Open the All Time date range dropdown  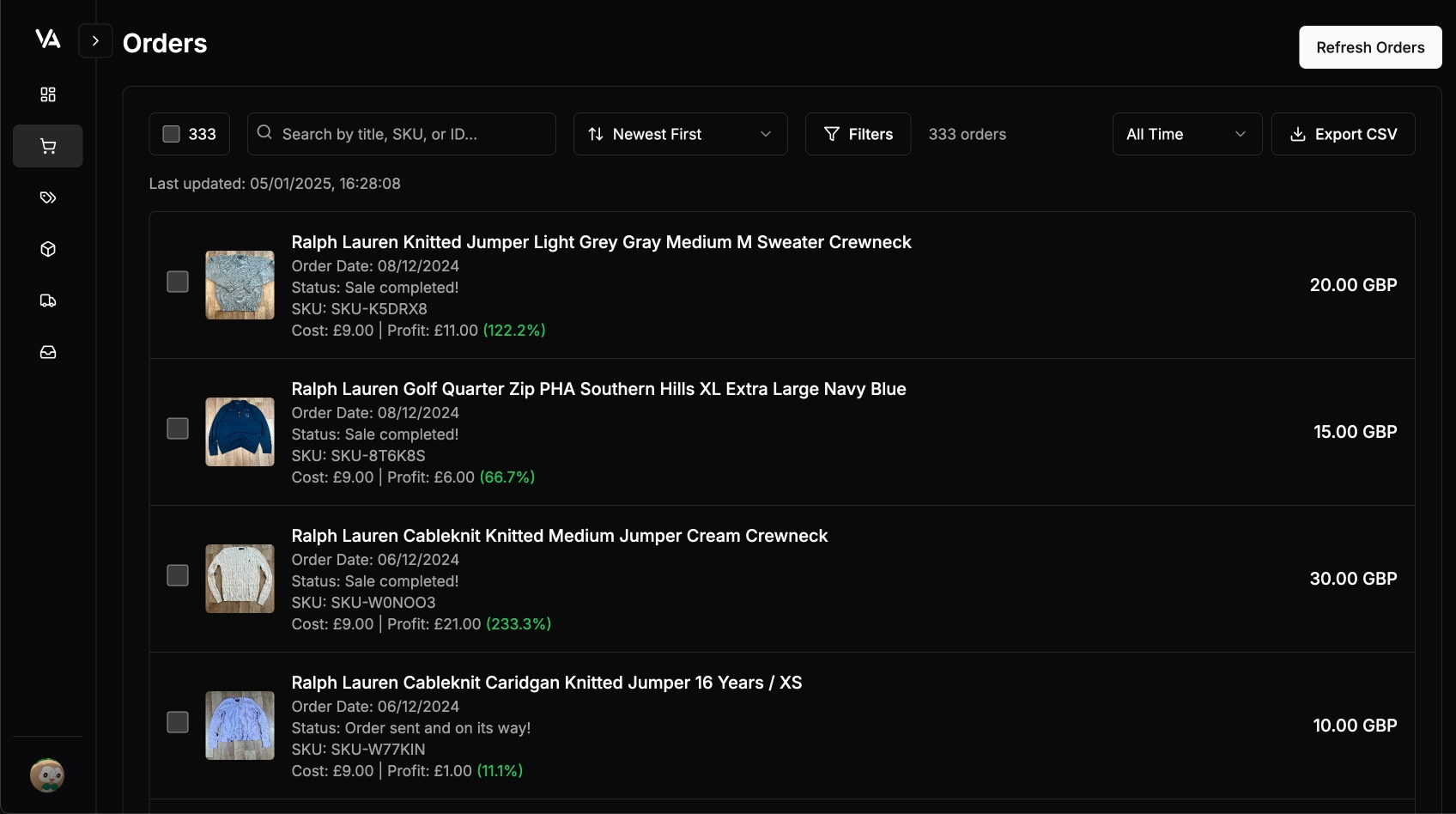[1186, 134]
